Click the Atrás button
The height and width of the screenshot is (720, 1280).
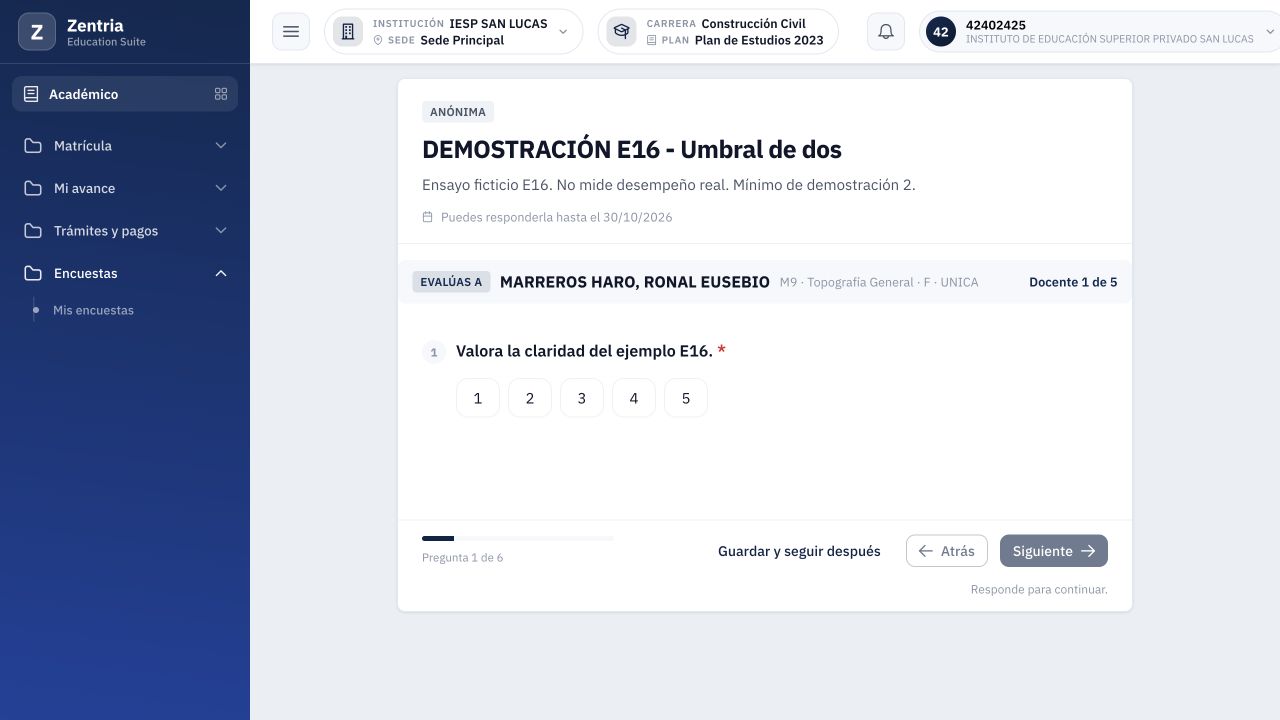[947, 551]
